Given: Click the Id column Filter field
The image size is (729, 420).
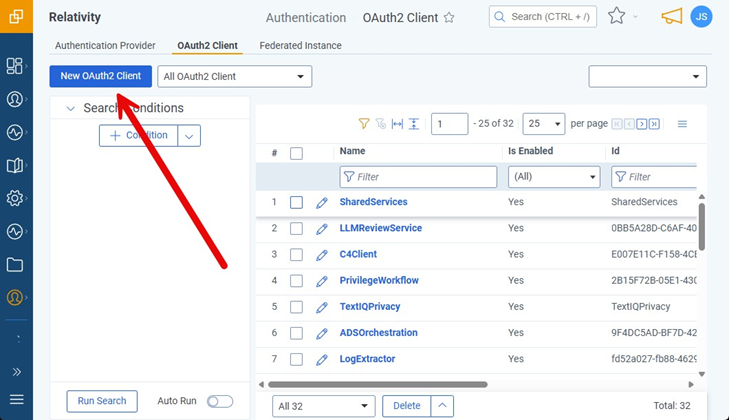Looking at the screenshot, I should 654,177.
